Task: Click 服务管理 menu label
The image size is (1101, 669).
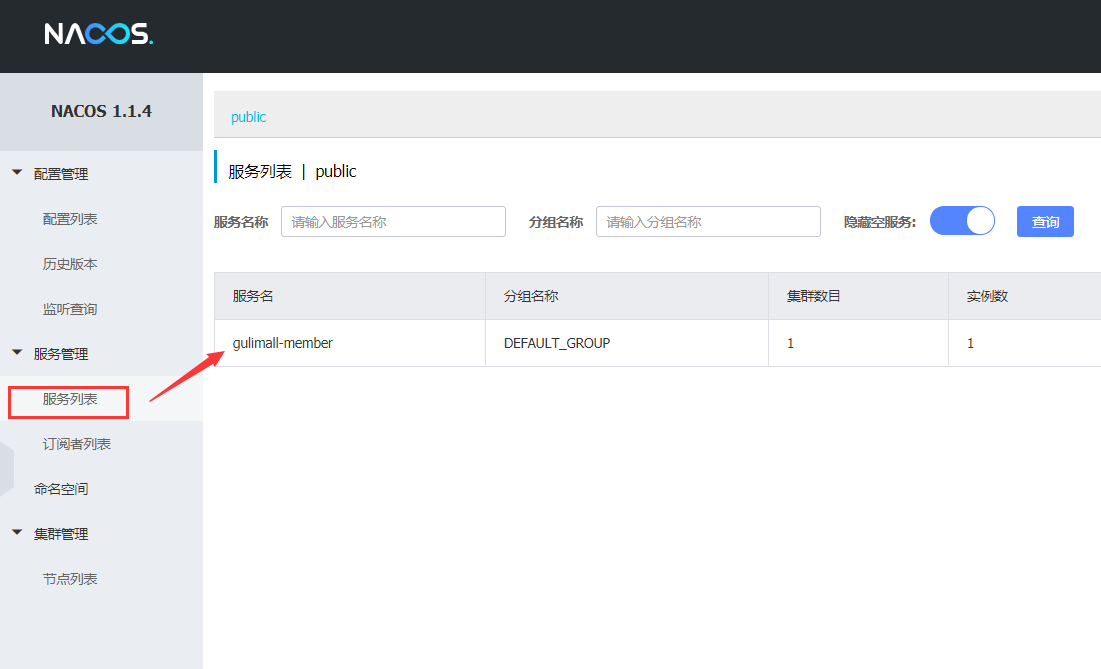Action: pos(61,354)
